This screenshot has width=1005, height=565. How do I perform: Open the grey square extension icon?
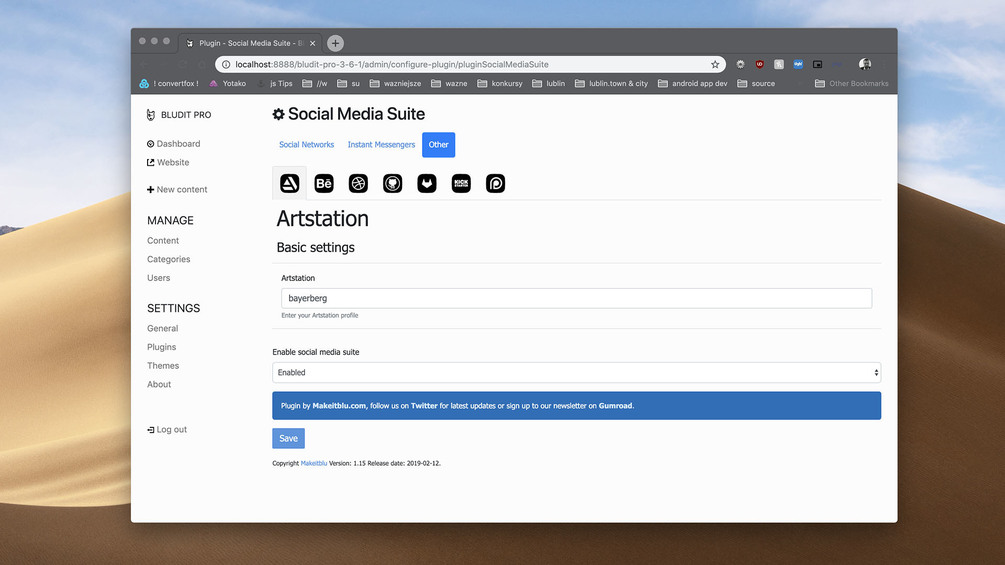coord(779,64)
